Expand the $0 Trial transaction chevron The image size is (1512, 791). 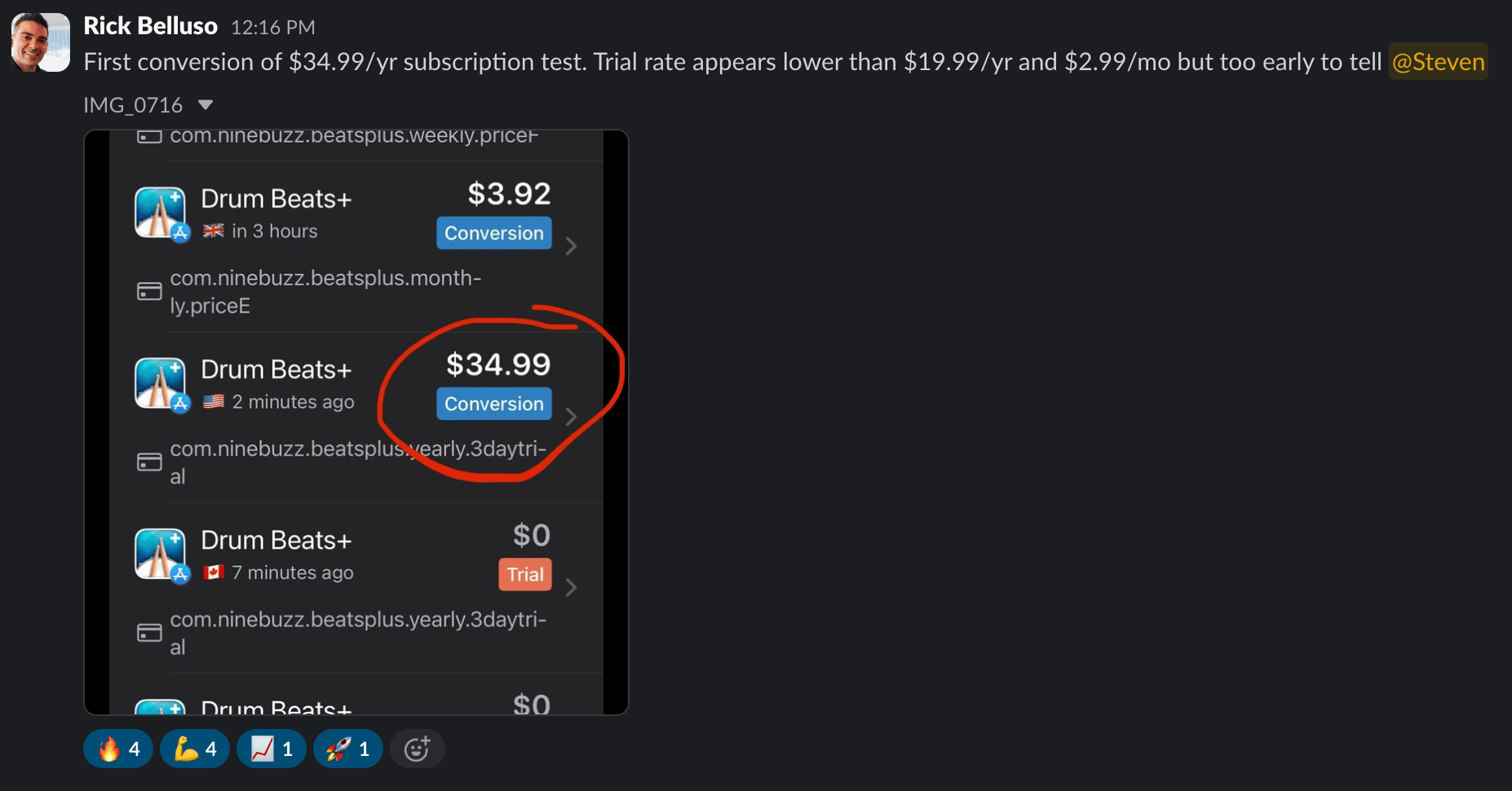[x=571, y=587]
